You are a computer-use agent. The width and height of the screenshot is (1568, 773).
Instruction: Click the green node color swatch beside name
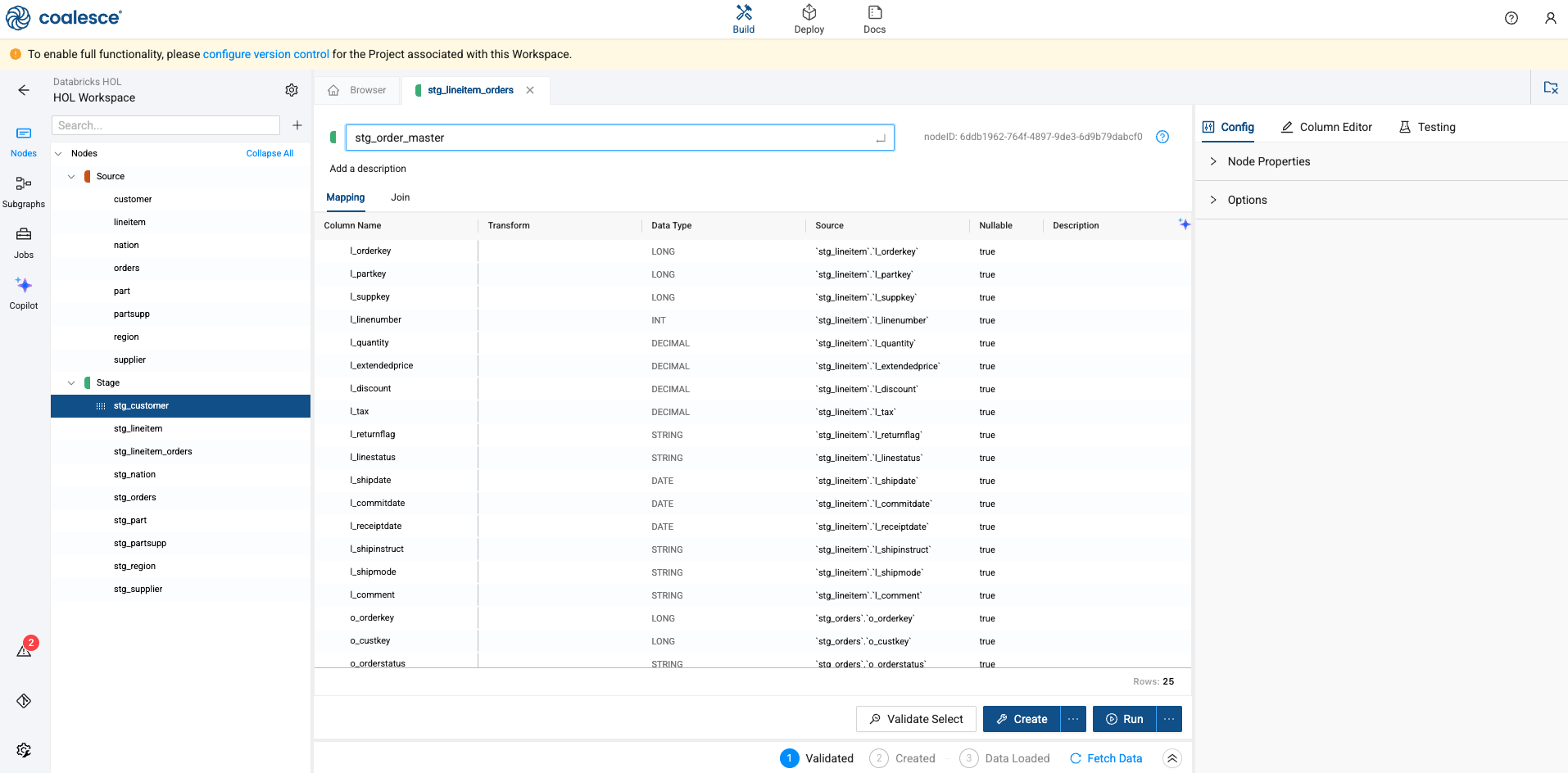(x=333, y=138)
